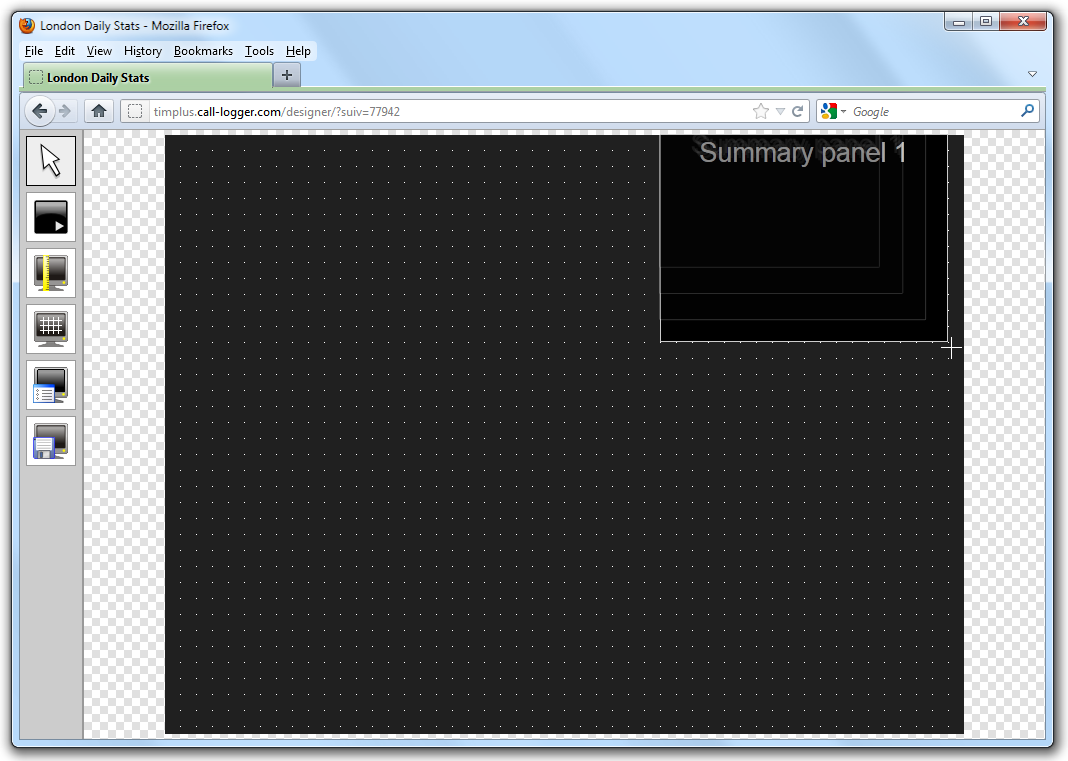Viewport: 1068px width, 761px height.
Task: Select the media panel tool below the pointer
Action: pos(51,217)
